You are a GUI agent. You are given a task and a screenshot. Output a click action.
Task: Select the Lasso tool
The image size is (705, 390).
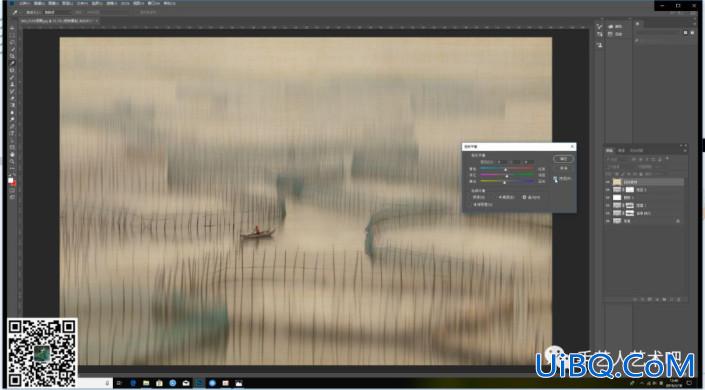13,42
